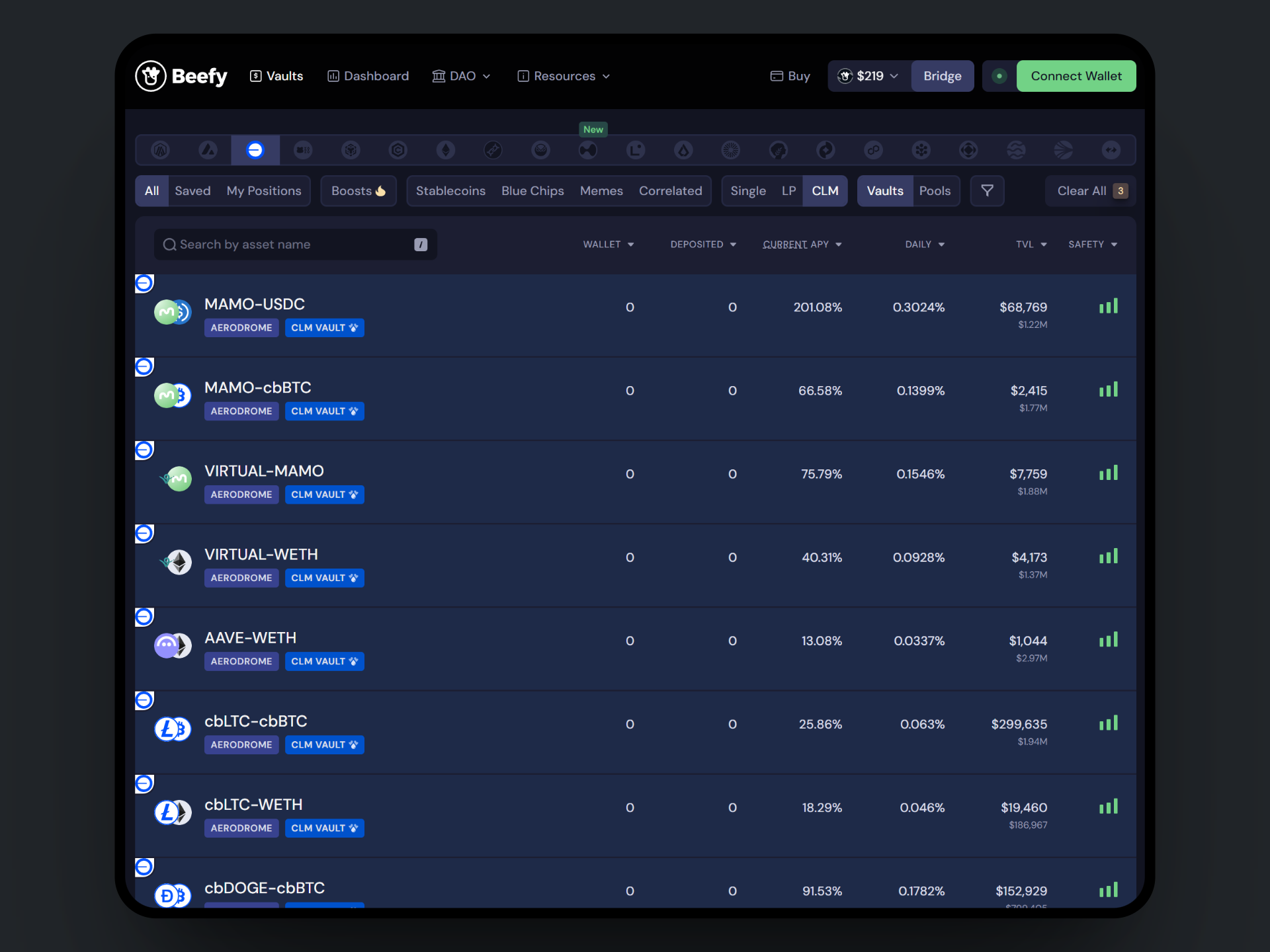Click the new chain icon marked New
The image size is (1270, 952).
588,150
